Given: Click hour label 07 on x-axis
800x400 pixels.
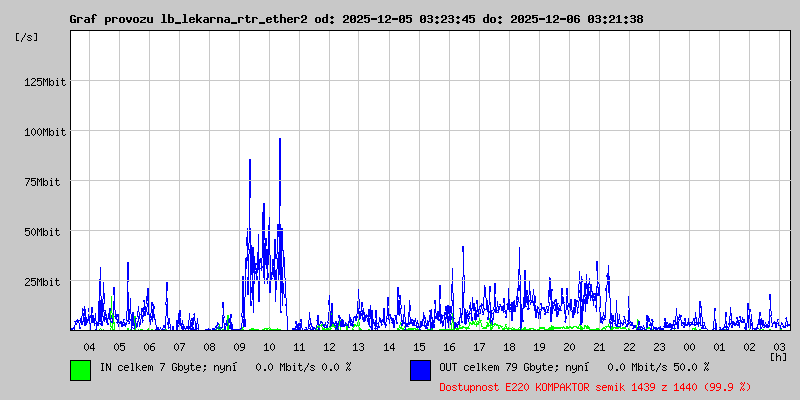Looking at the screenshot, I should pyautogui.click(x=179, y=347).
